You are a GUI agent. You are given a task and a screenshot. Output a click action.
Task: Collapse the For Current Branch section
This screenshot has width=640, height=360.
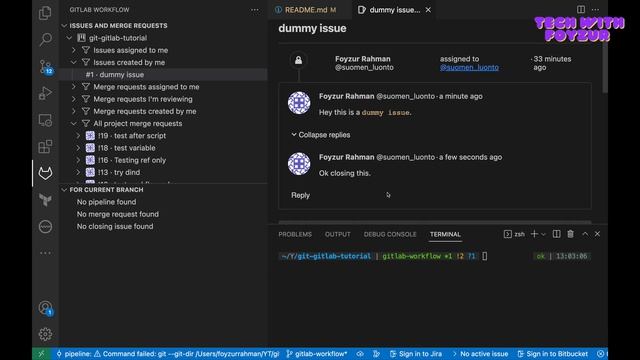(x=64, y=190)
